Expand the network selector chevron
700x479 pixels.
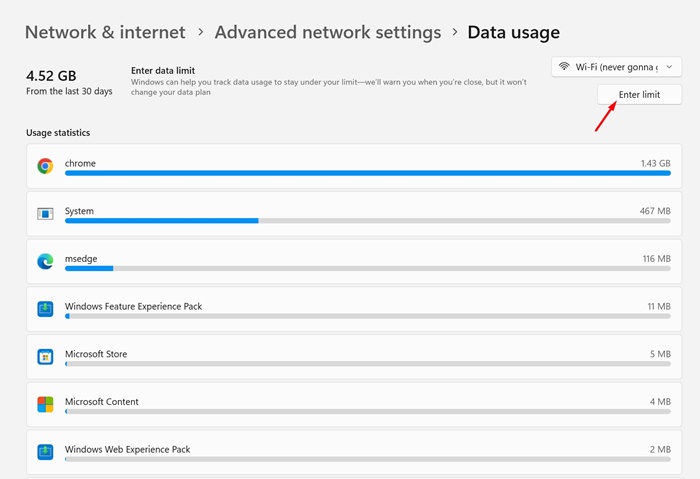coord(669,67)
